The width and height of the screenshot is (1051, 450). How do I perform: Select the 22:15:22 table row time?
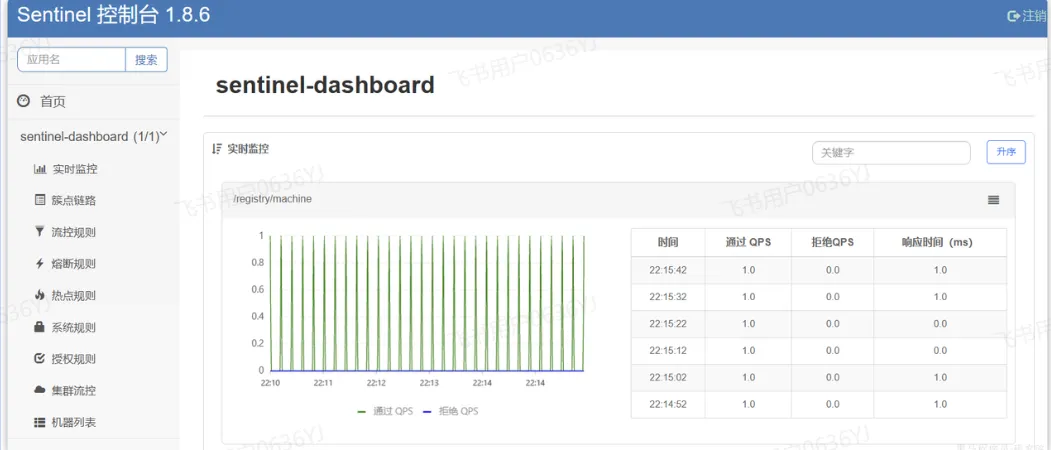point(668,323)
